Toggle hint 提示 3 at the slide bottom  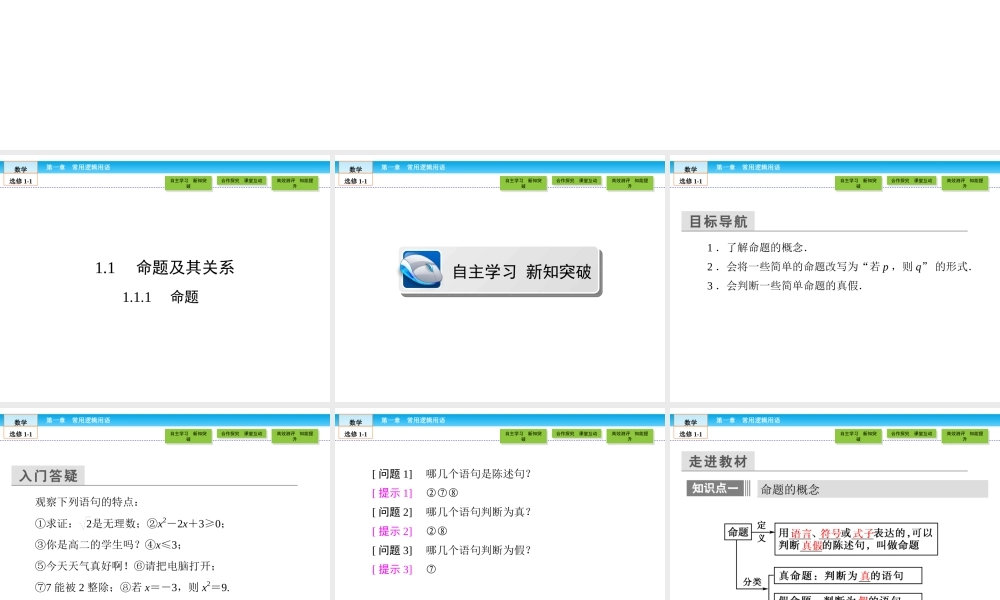(x=390, y=568)
